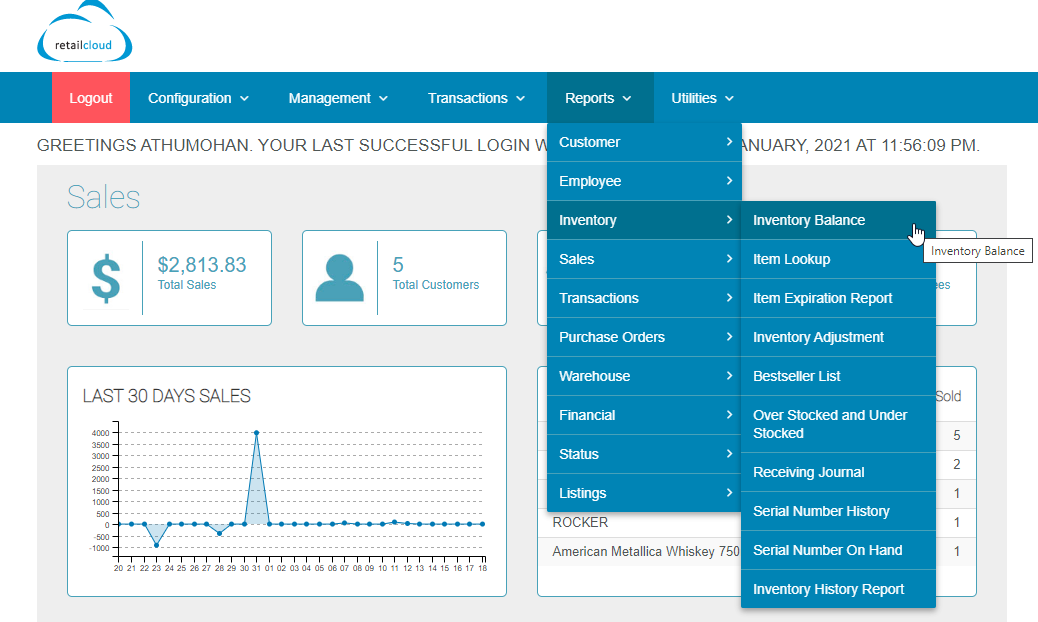Open the Inventory Adjustment report

pos(838,337)
